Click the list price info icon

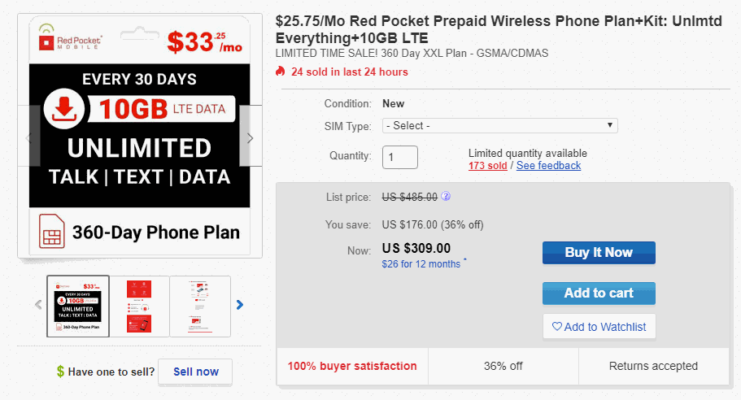pyautogui.click(x=445, y=197)
